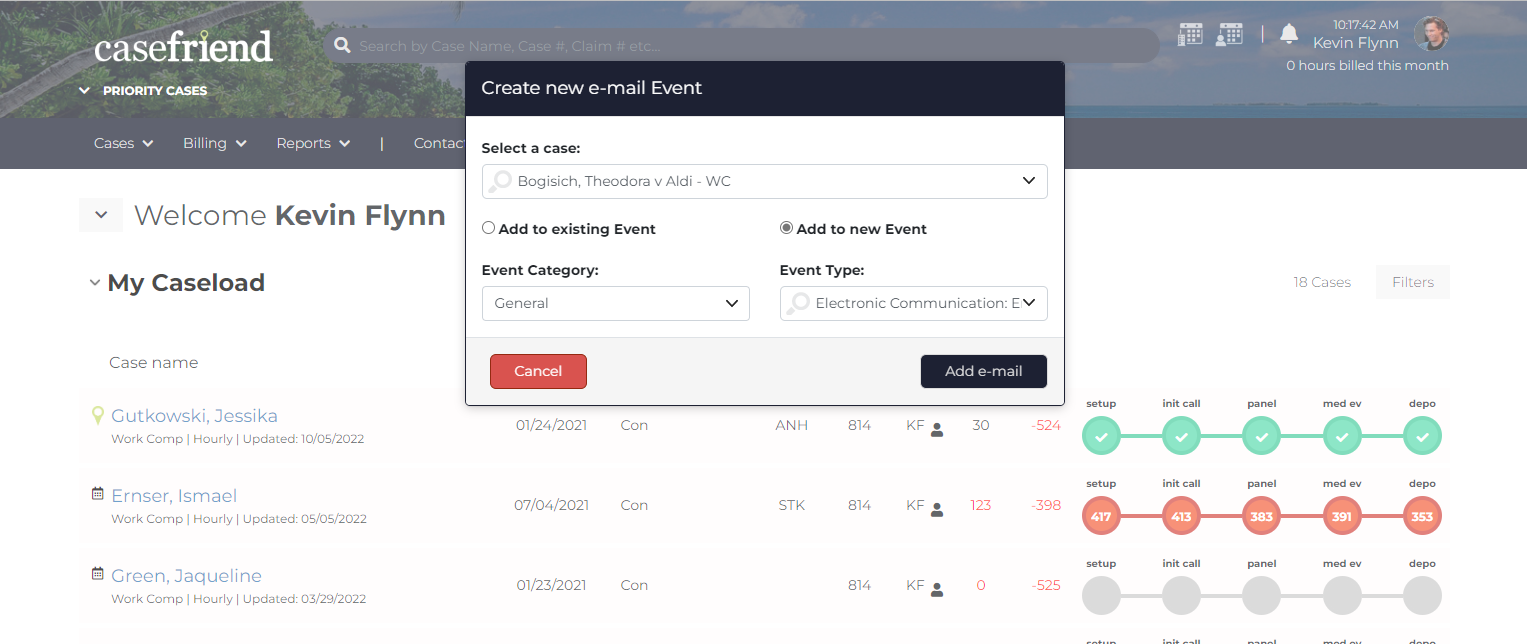Screen dimensions: 1527x644
Task: Open the Reports menu
Action: coord(313,143)
